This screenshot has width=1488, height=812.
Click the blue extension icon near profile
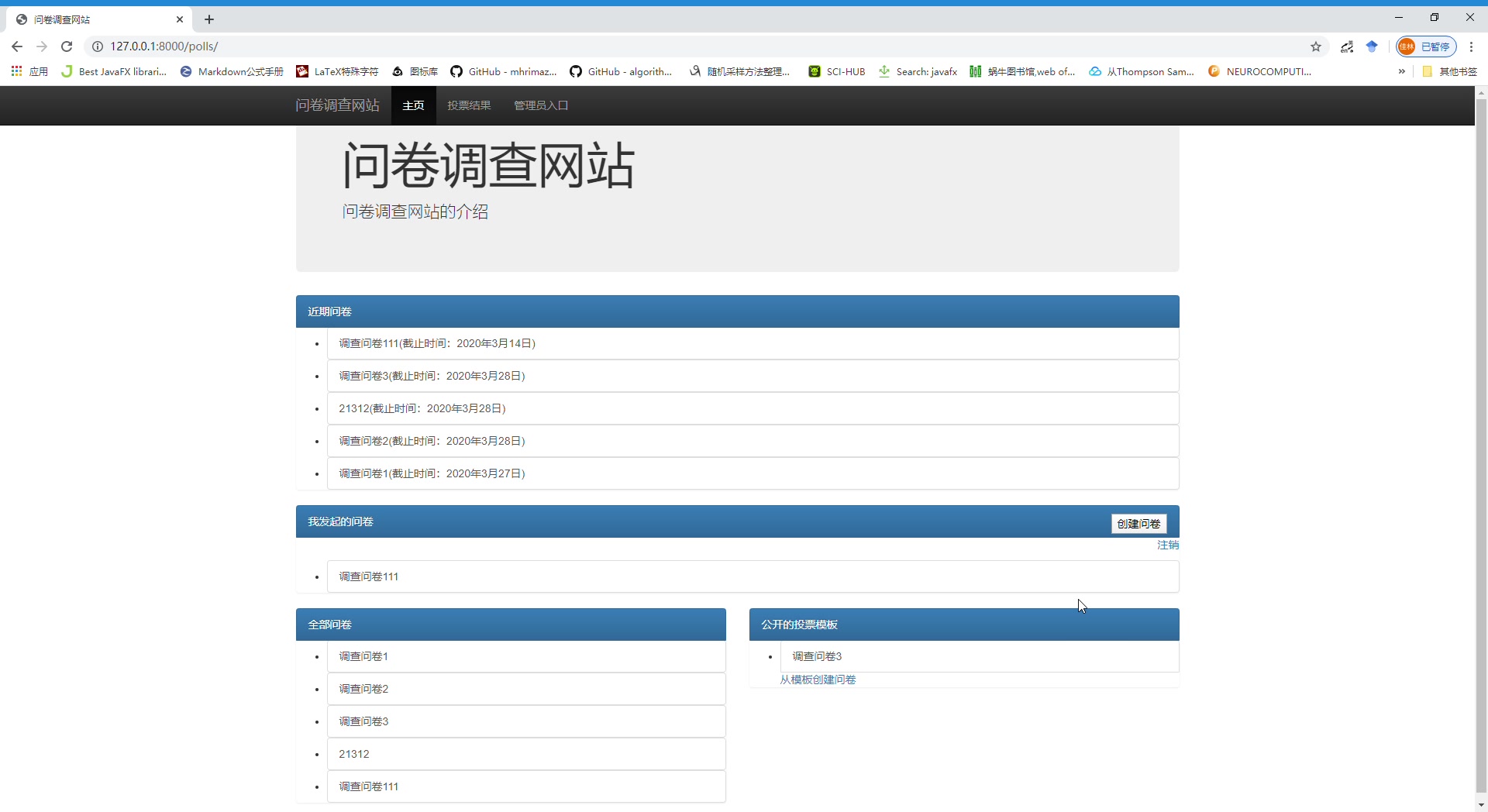coord(1372,46)
